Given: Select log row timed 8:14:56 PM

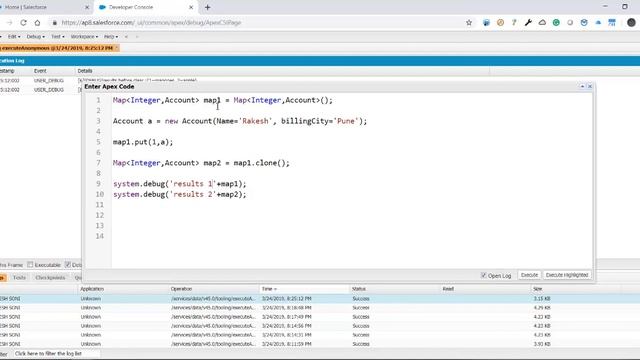Looking at the screenshot, I should tap(320, 326).
